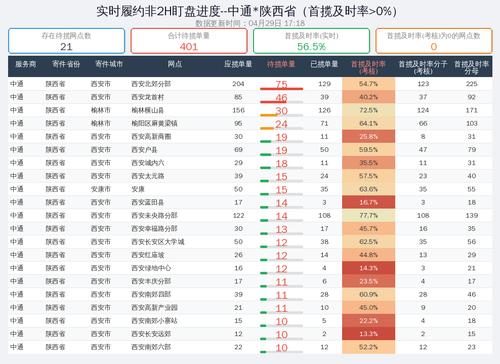Select the 西安北郊分部 network name
Viewport: 500px width, 364px height.
click(151, 84)
